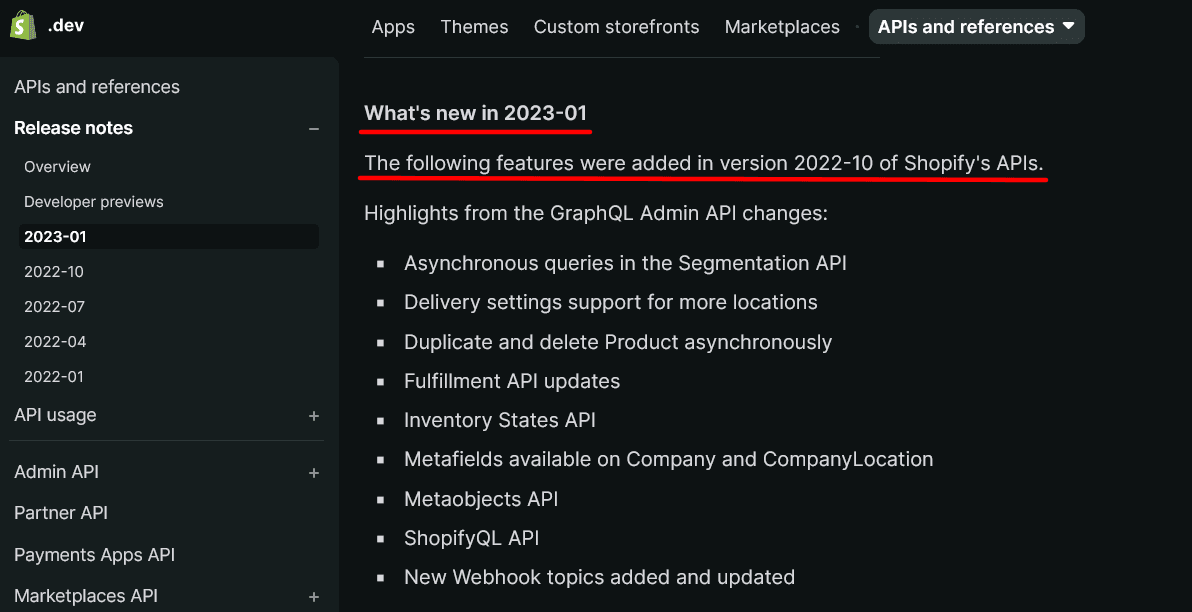The width and height of the screenshot is (1192, 612).
Task: Click the APIs and references sidebar heading
Action: coord(96,87)
